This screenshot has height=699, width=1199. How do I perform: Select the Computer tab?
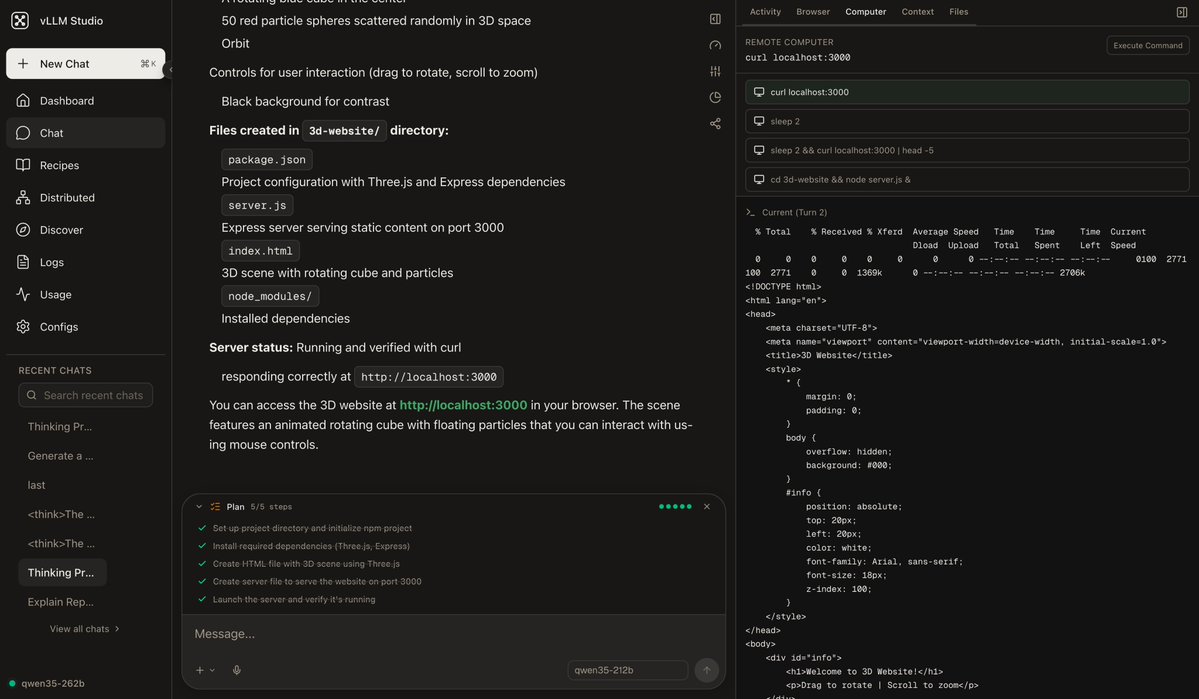(866, 11)
